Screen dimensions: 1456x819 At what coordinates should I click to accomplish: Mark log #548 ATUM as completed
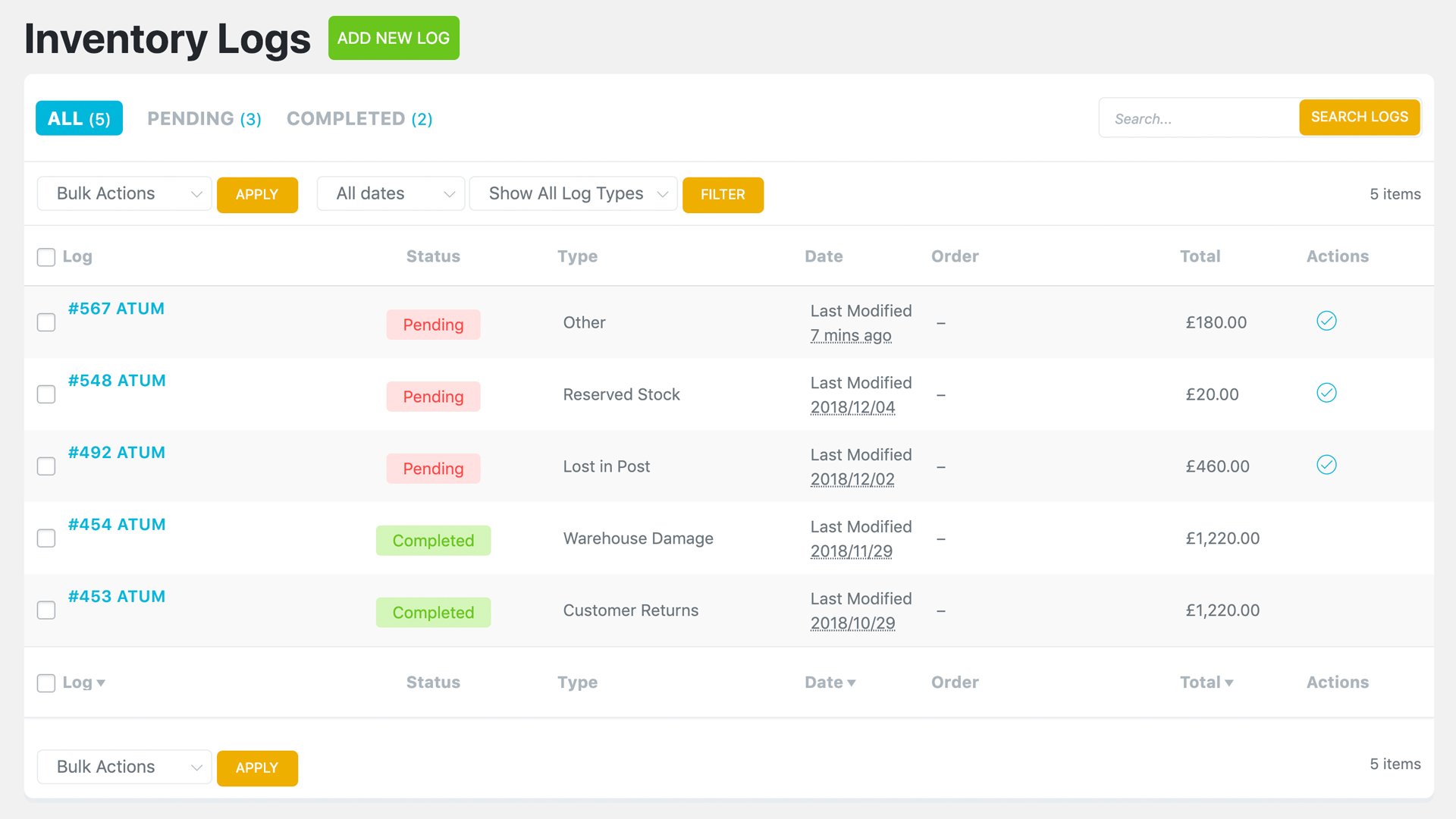[1326, 393]
